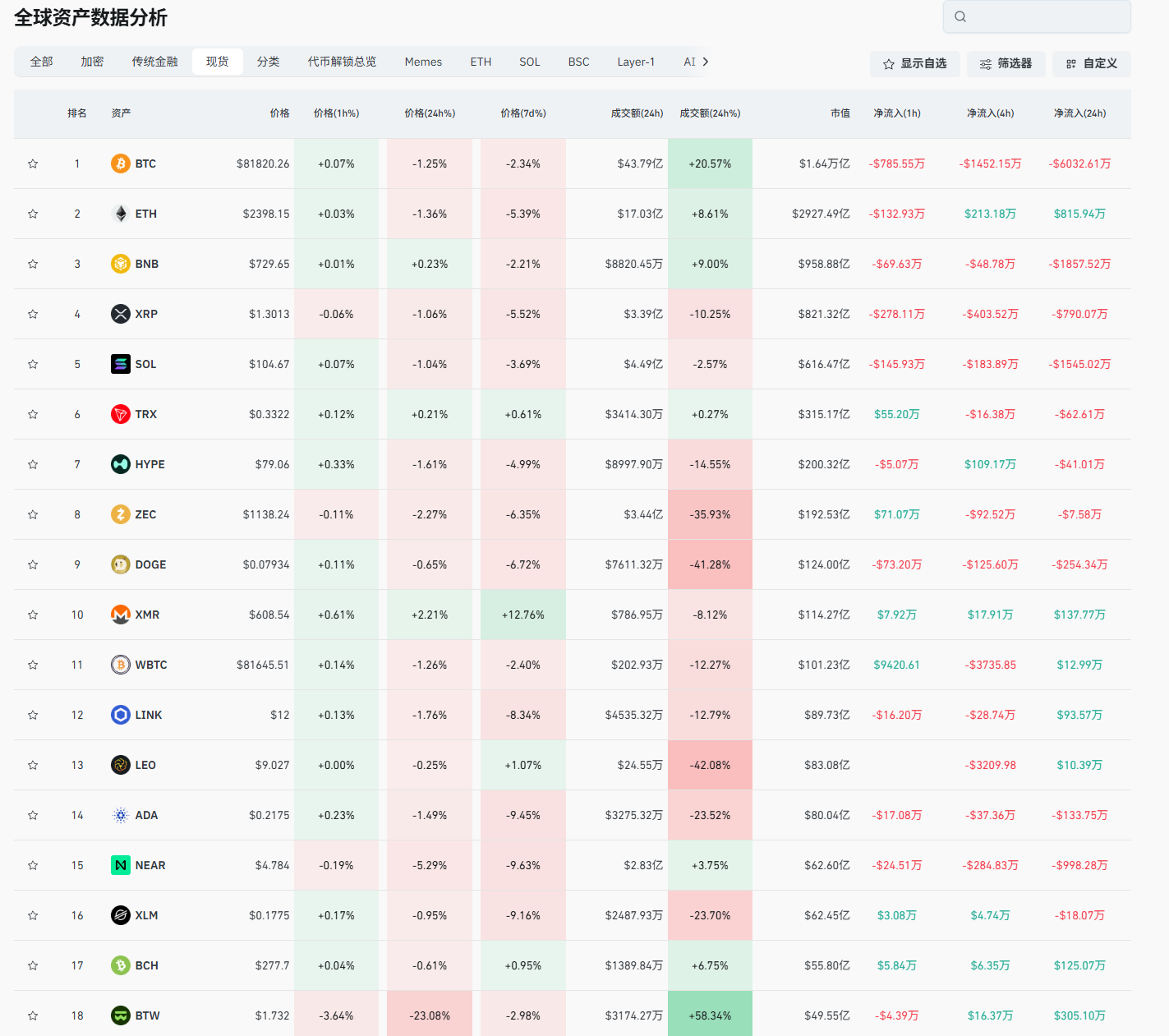
Task: Toggle the BTW row favorite star
Action: click(x=33, y=1015)
